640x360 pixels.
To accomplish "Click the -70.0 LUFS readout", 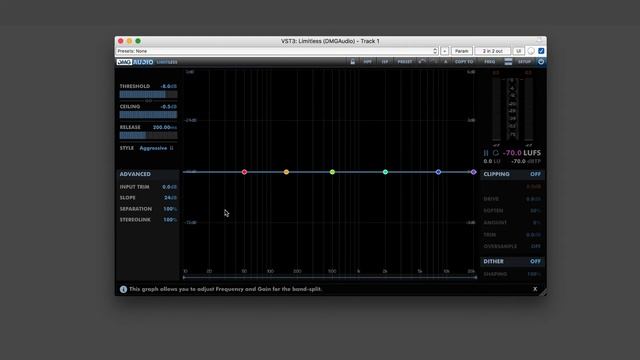I will click(522, 153).
